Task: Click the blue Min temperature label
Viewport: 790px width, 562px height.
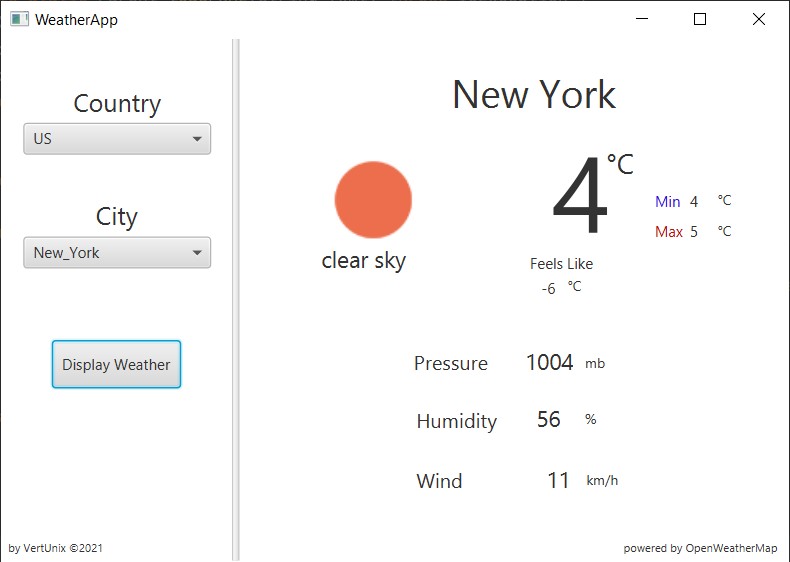Action: click(x=668, y=202)
